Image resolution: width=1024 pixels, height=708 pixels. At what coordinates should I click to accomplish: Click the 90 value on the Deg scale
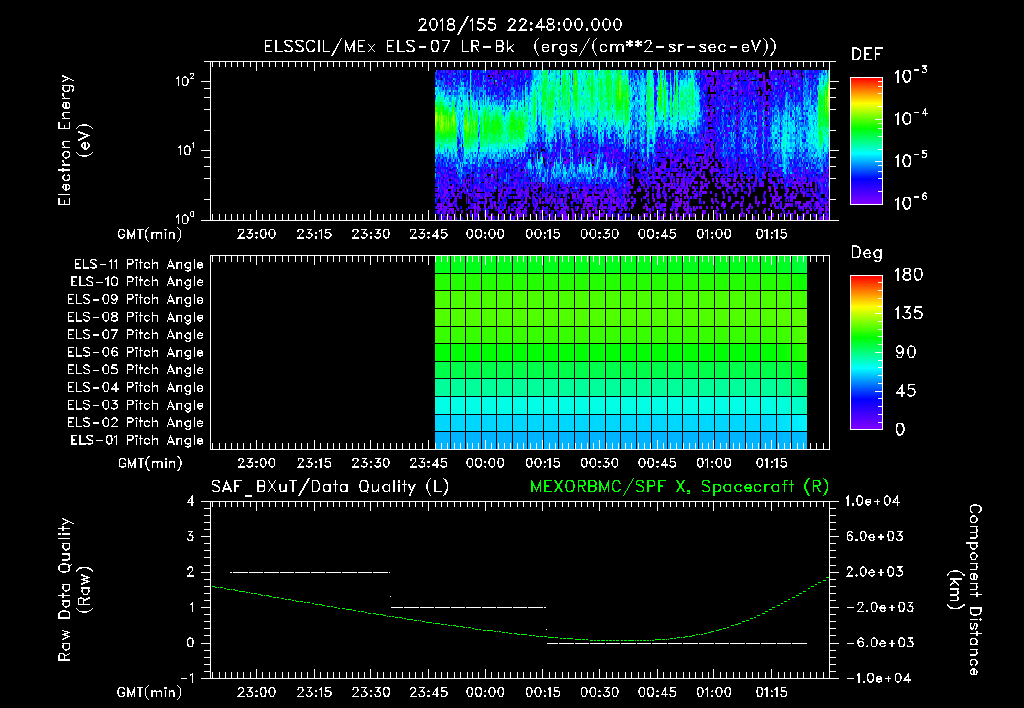coord(906,353)
